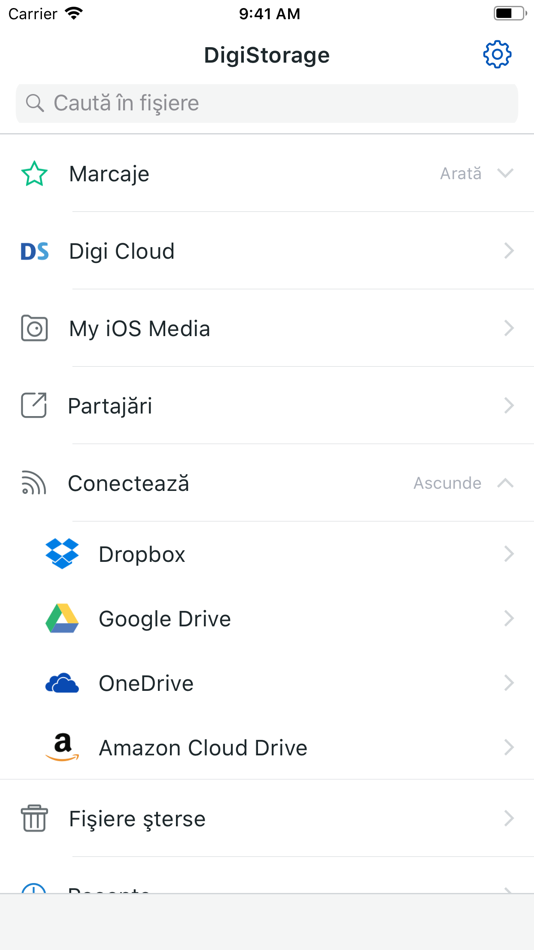Tap the My iOS Media camera icon
This screenshot has width=534, height=950.
pyautogui.click(x=34, y=328)
